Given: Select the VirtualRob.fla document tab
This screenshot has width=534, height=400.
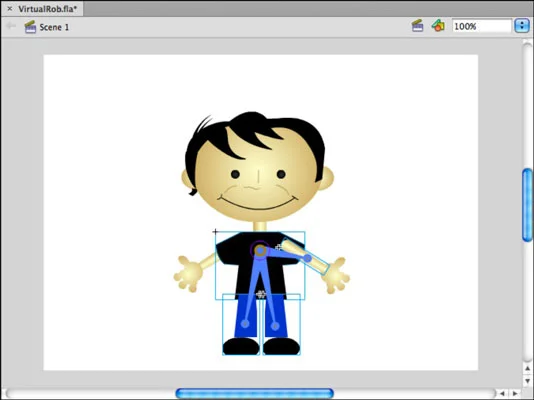Looking at the screenshot, I should (42, 9).
